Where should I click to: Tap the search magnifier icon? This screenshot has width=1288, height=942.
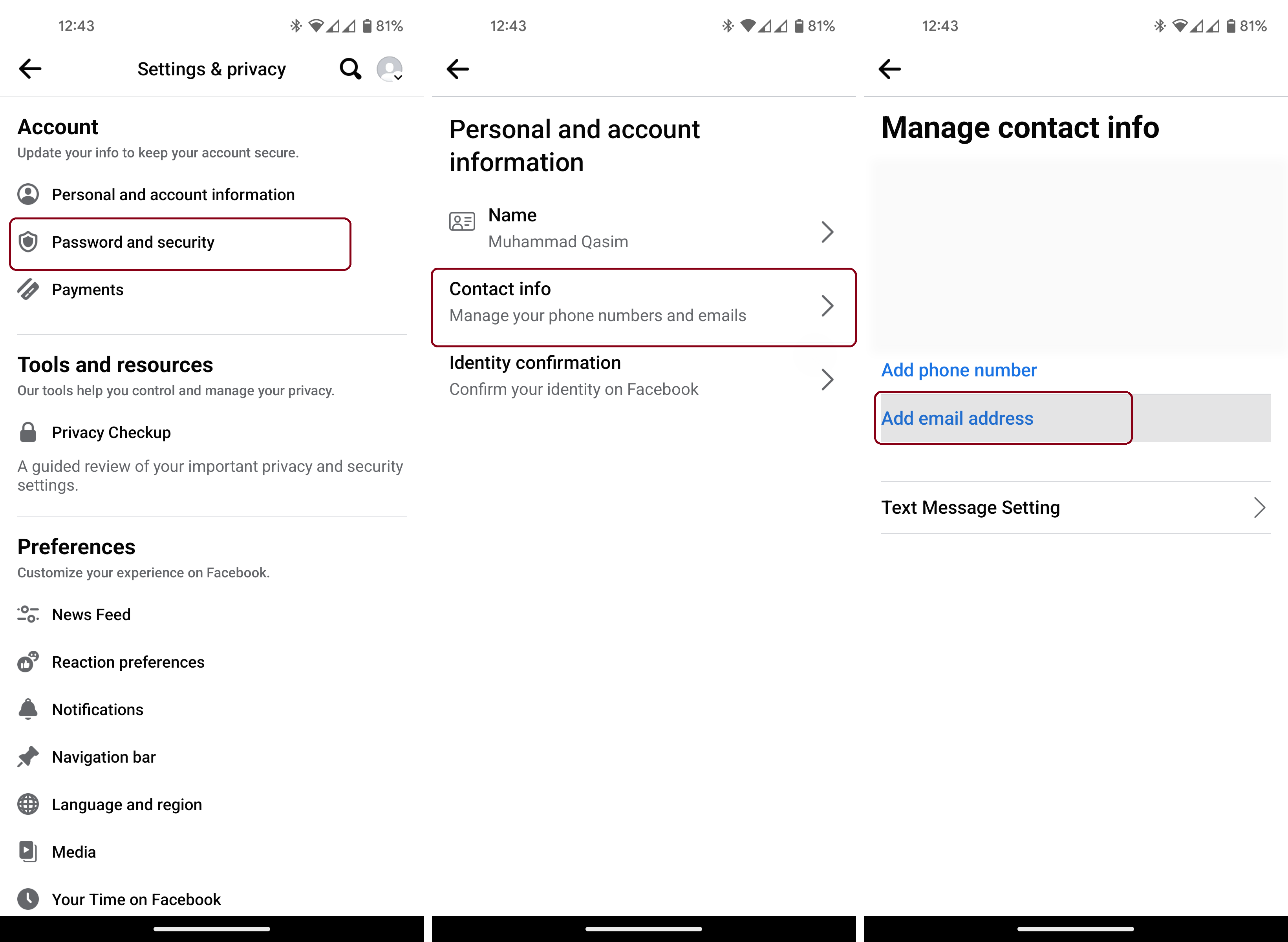tap(350, 69)
